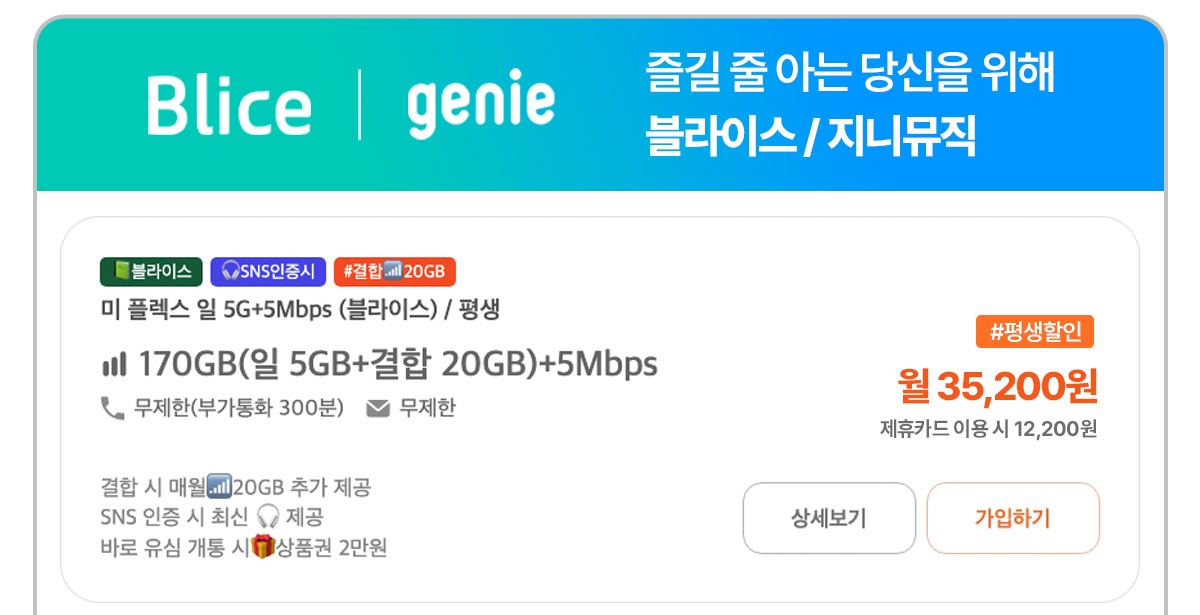Select the red #결합 20GB tag

(395, 271)
